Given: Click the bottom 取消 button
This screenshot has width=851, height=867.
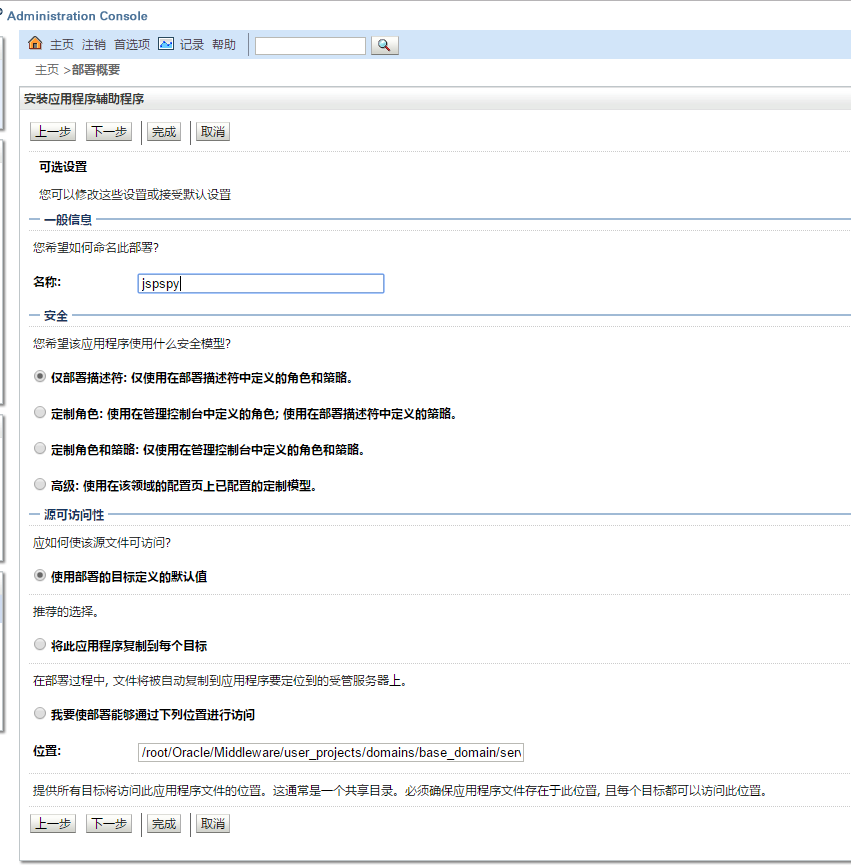Looking at the screenshot, I should click(x=213, y=824).
